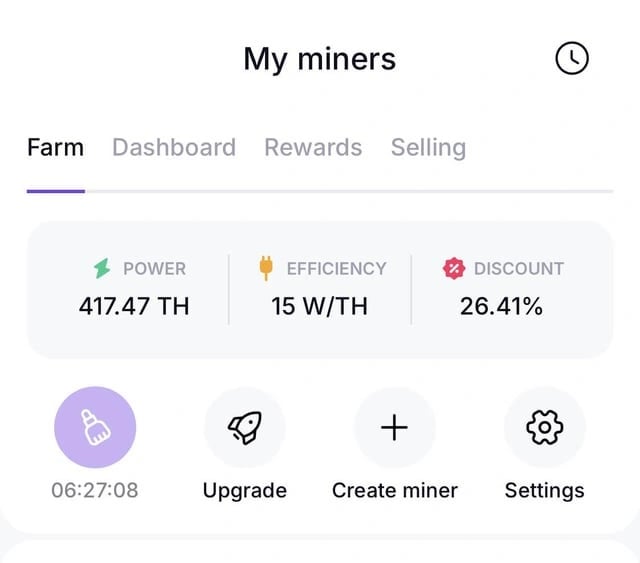
Task: Click the orange plug Efficiency icon
Action: 266,268
